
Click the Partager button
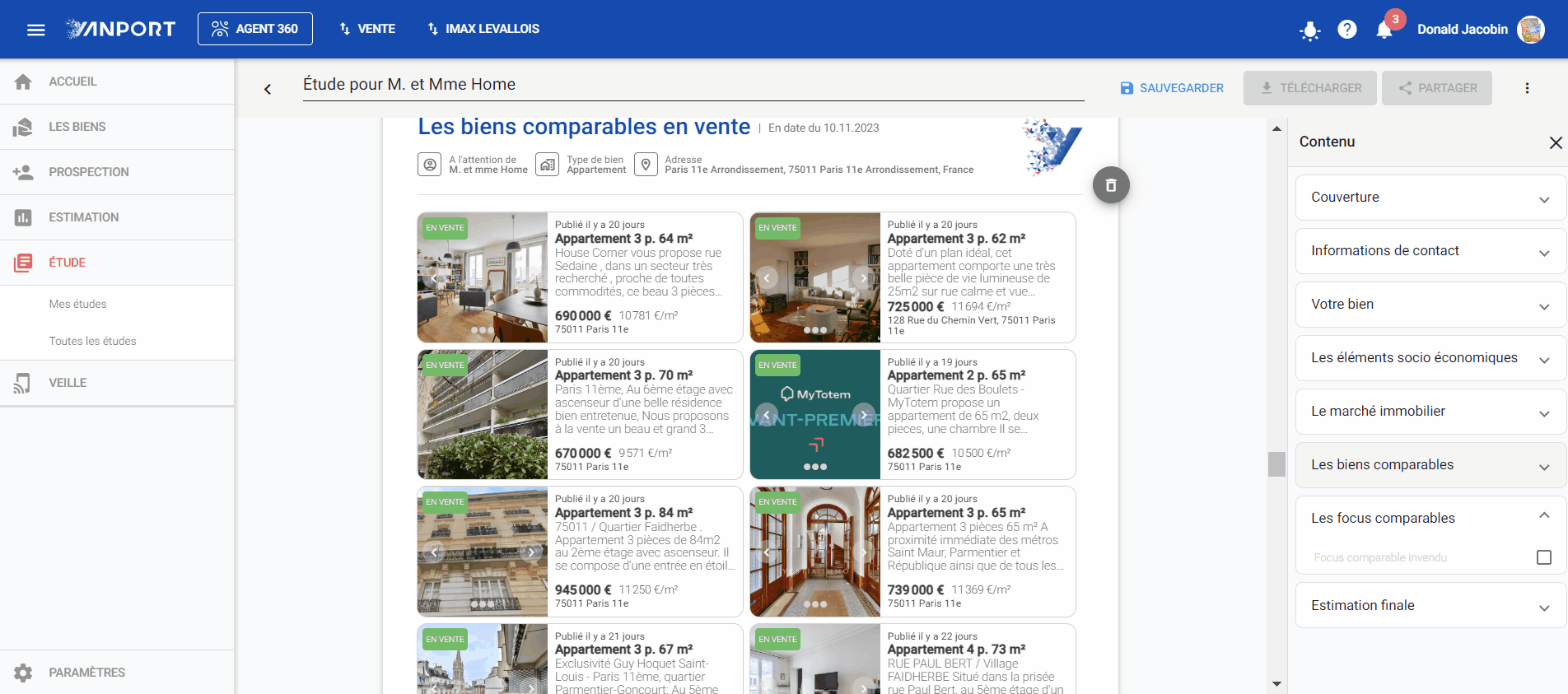tap(1437, 88)
